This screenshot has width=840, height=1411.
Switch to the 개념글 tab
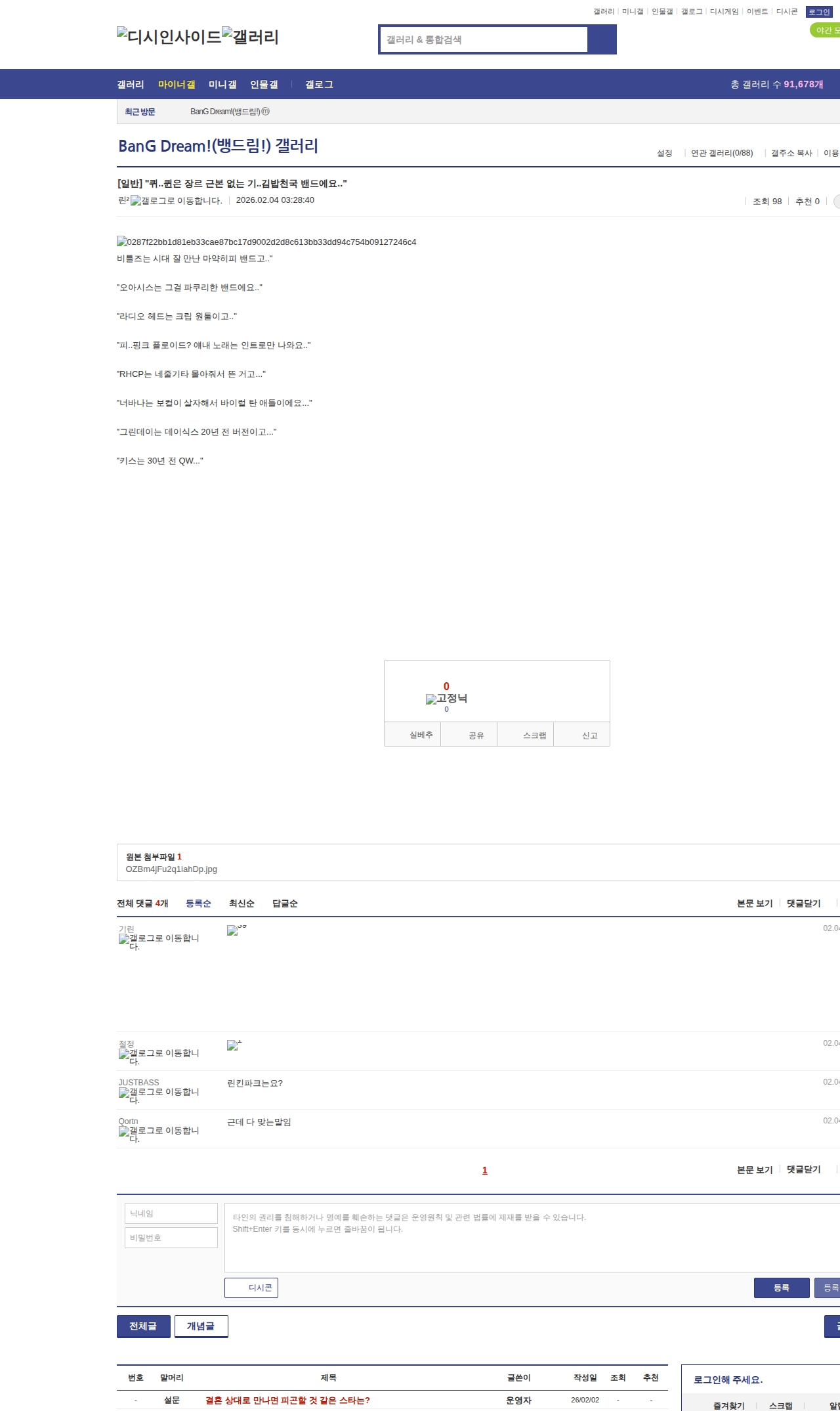(201, 1326)
